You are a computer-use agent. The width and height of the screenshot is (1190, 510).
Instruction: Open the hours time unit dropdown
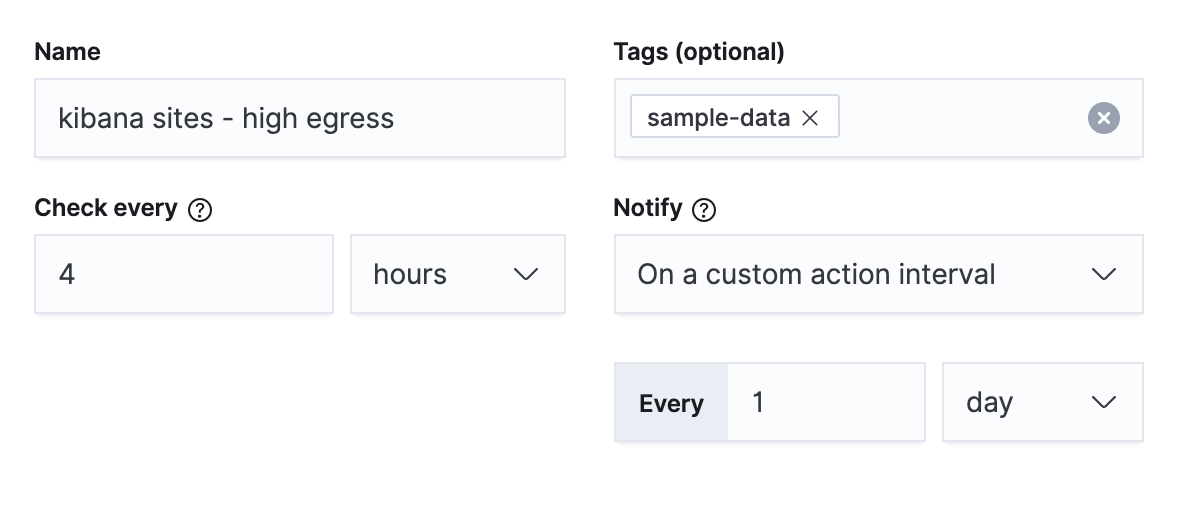tap(457, 274)
